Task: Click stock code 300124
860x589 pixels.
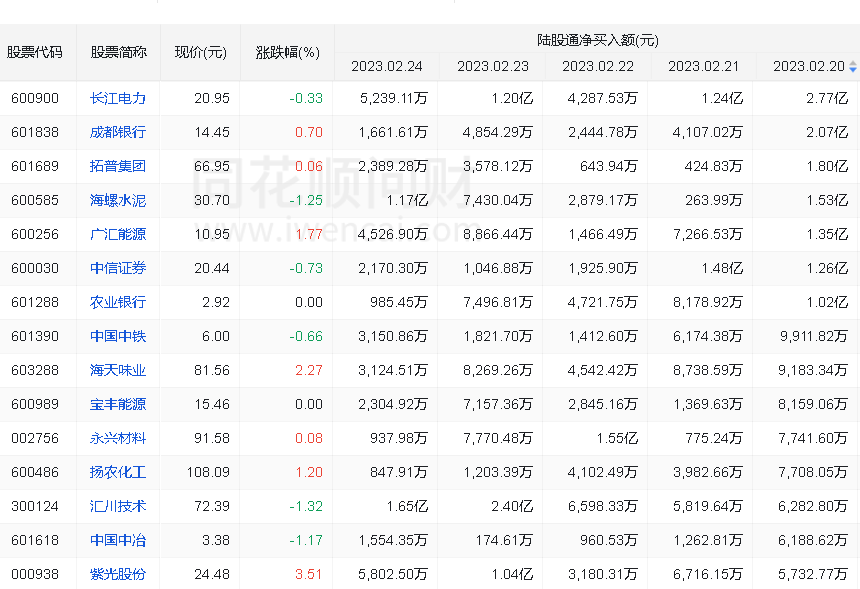Action: (x=35, y=506)
